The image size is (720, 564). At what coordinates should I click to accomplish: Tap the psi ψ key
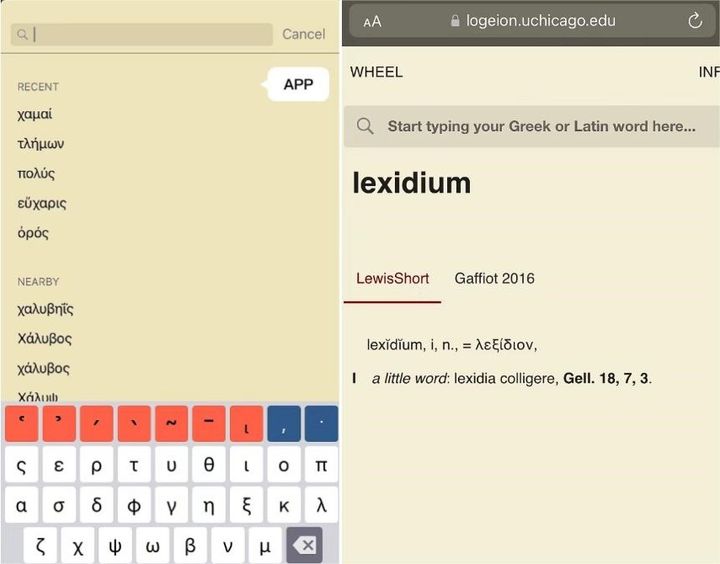[115, 545]
